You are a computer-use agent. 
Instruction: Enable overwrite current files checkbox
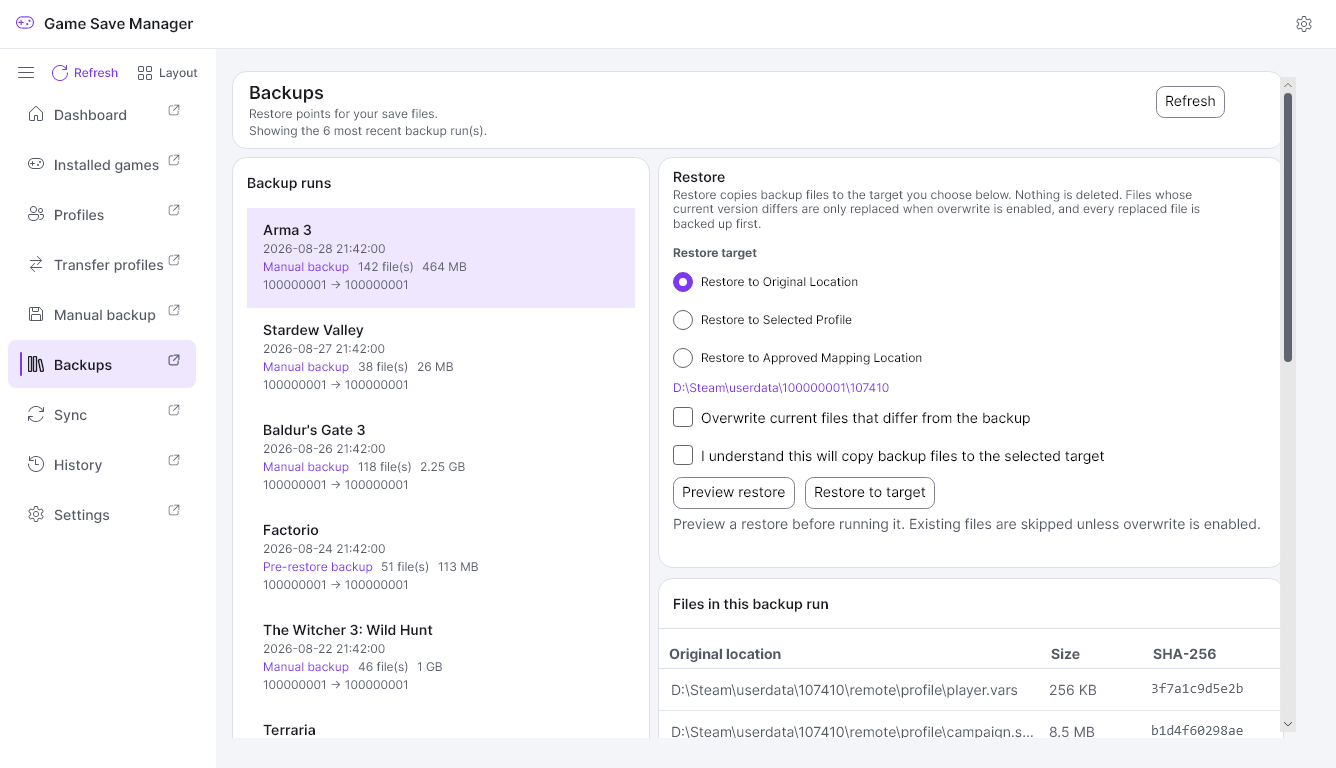[x=683, y=417]
